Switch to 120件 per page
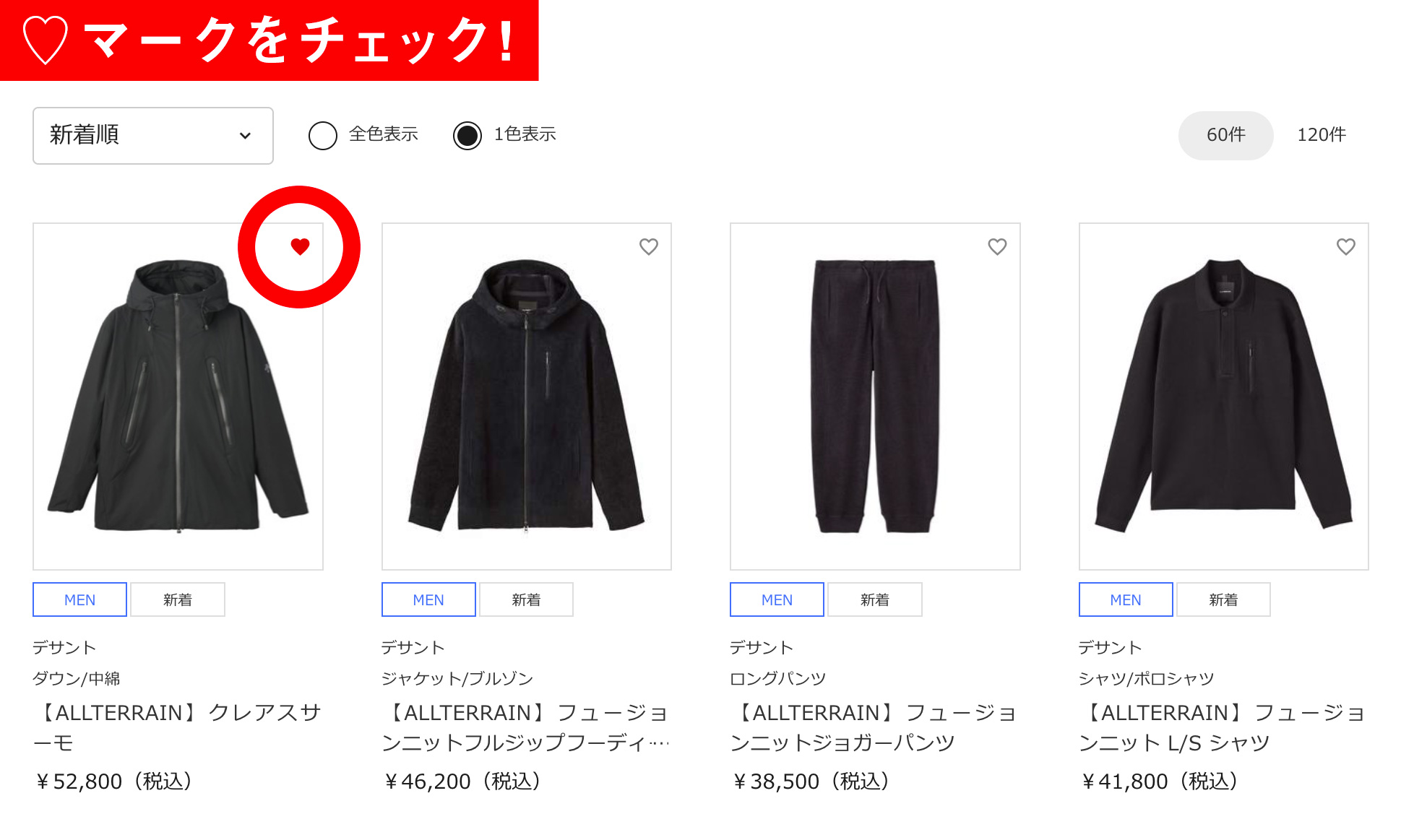Screen dimensions: 1401x840 (1322, 135)
